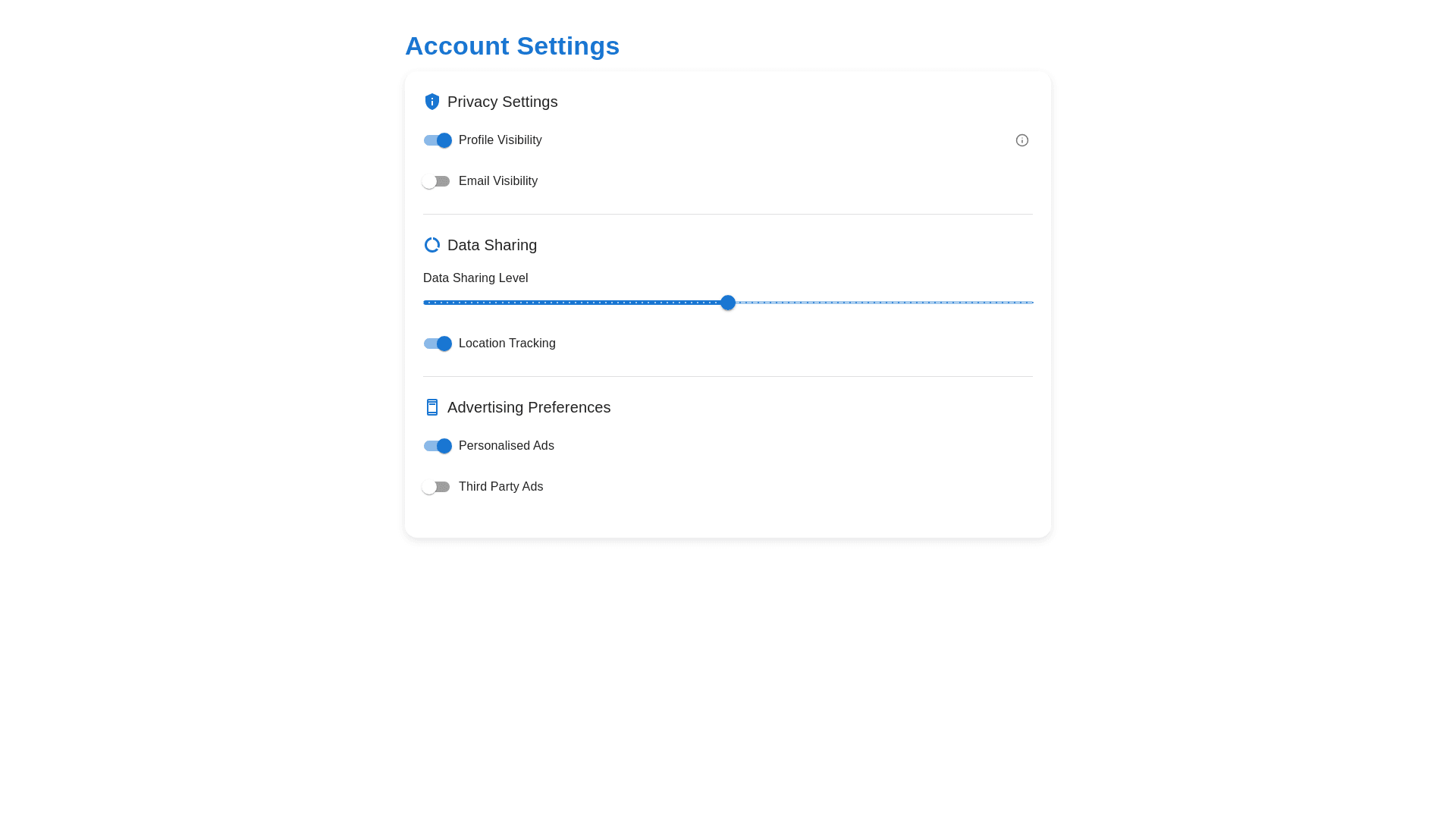Screen dimensions: 1456x819
Task: Click the 'Location Tracking' label text
Action: pyautogui.click(x=507, y=344)
